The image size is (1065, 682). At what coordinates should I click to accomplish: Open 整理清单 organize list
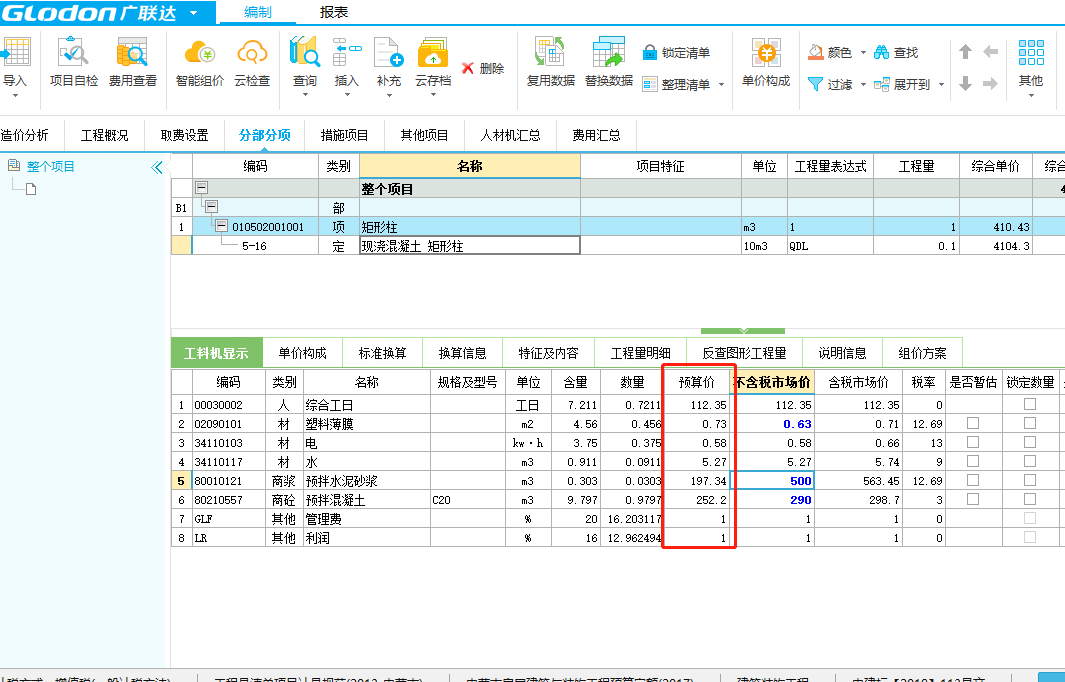click(676, 84)
